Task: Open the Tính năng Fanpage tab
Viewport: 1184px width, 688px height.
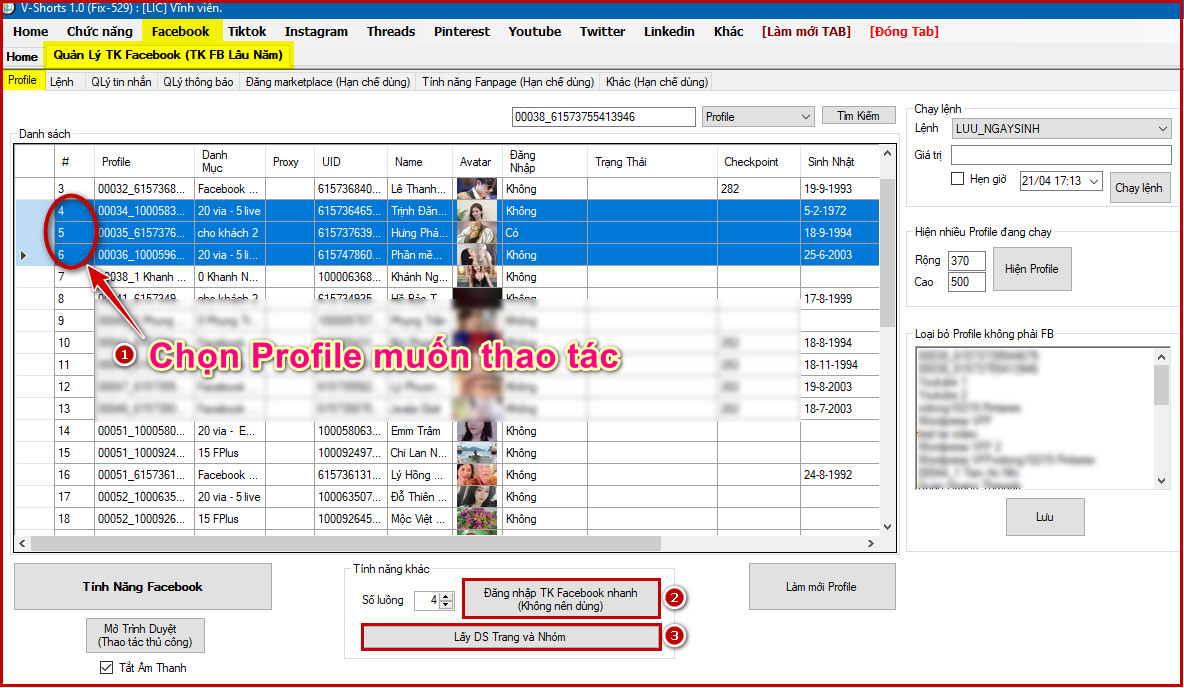Action: pos(508,82)
